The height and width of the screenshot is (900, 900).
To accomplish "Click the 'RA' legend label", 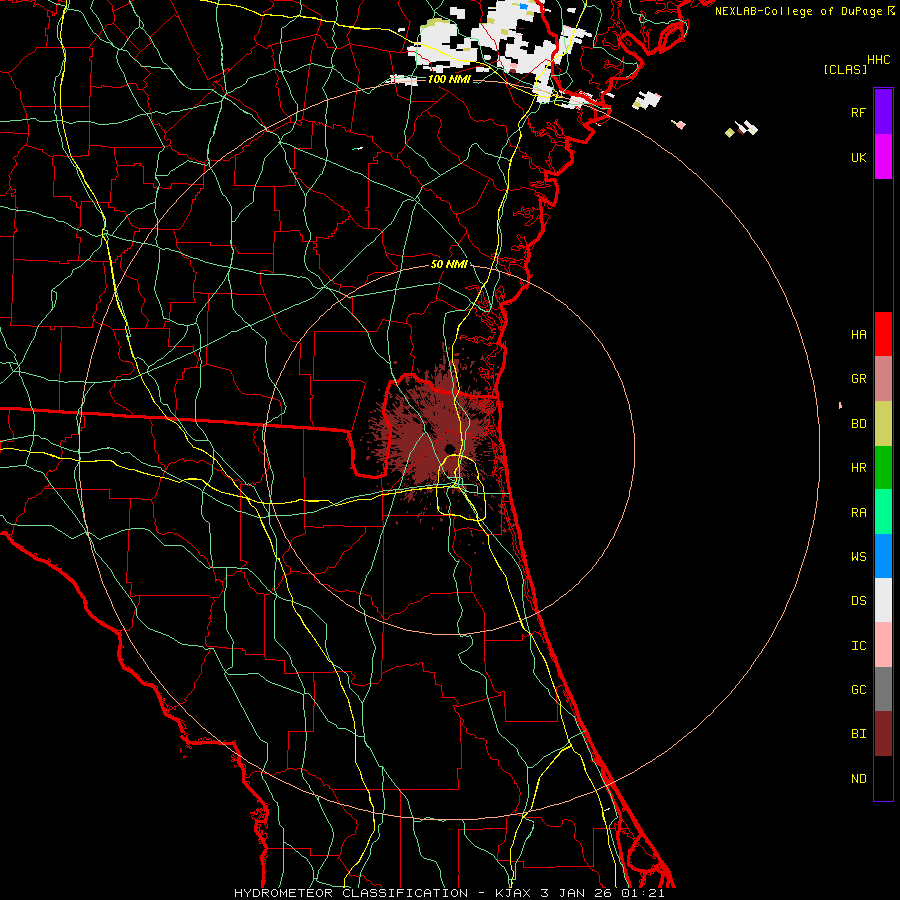I will click(x=858, y=512).
